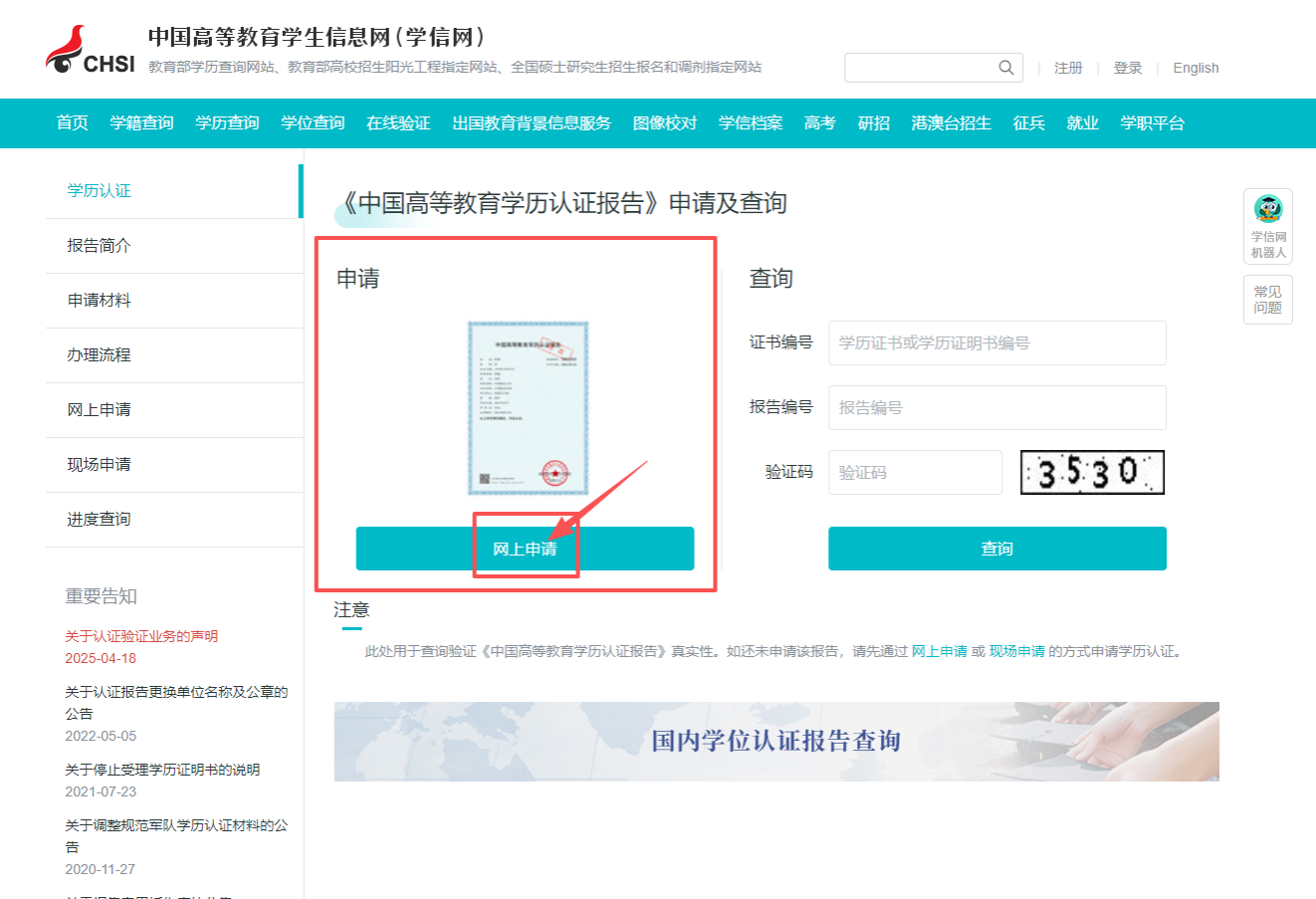Screen dimensions: 1316x899
Task: Click the 国内学位认证报告查询 banner
Action: pyautogui.click(x=776, y=741)
